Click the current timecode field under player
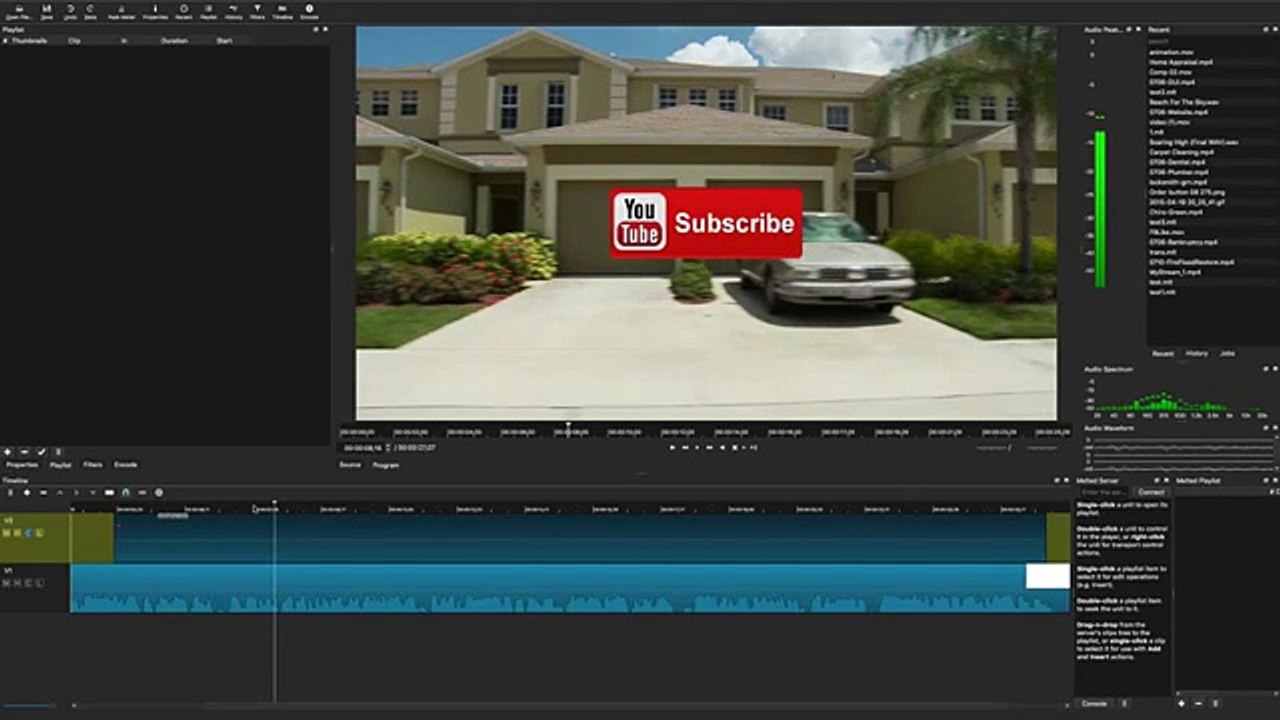1280x720 pixels. coord(363,448)
